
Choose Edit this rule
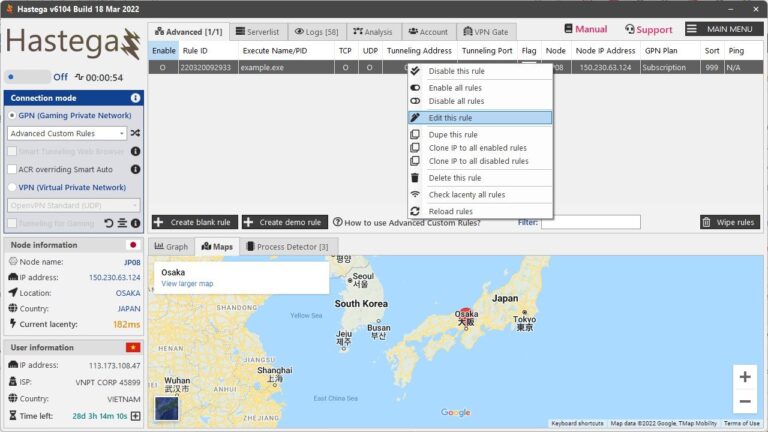[x=480, y=118]
